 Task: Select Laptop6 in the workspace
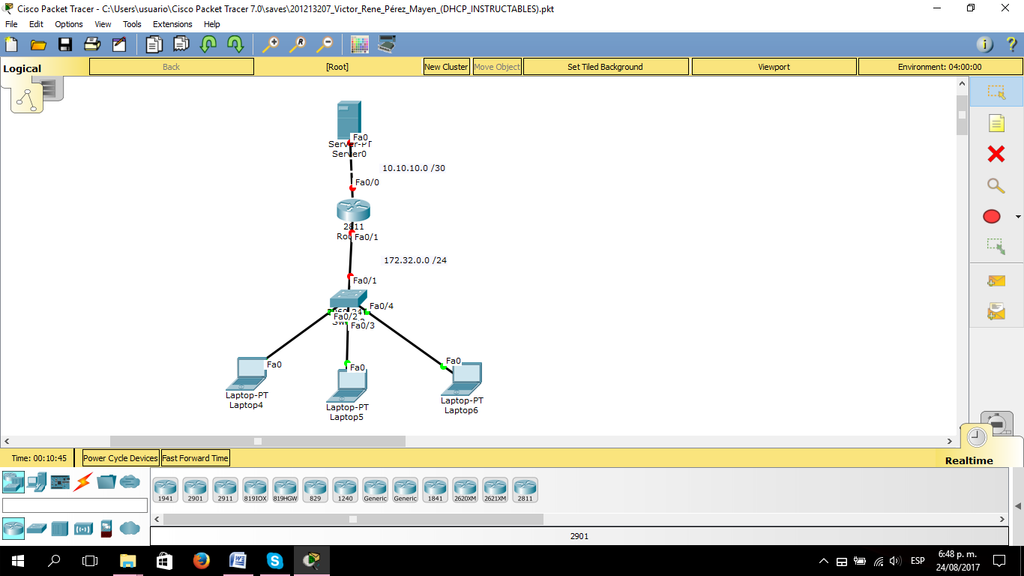(x=462, y=379)
